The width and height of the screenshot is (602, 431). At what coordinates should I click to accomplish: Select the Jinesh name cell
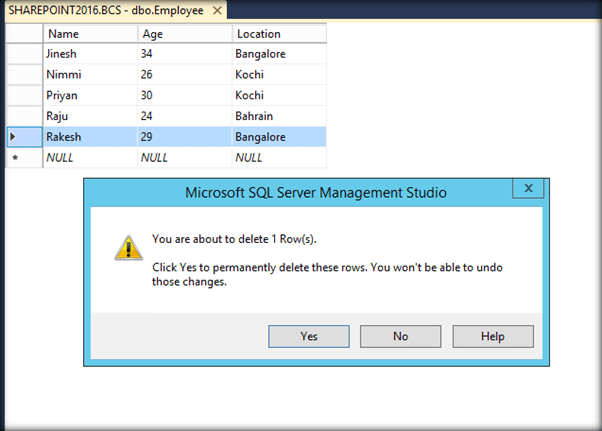pyautogui.click(x=90, y=54)
